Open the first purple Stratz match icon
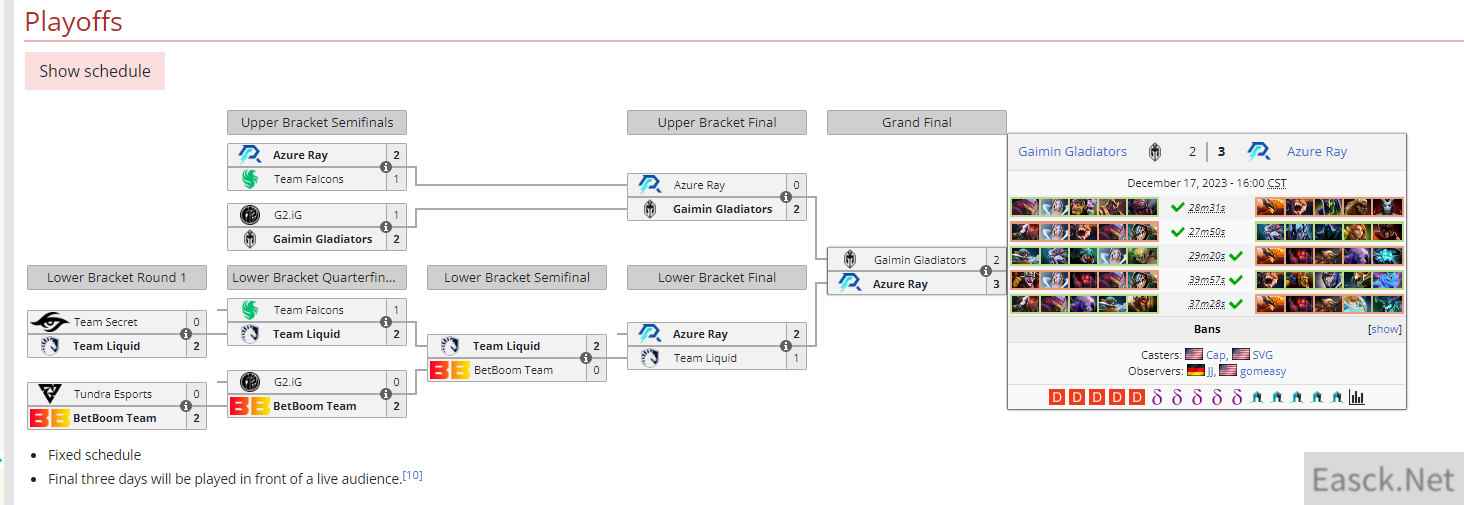Screen dimensions: 1464x505 coord(1157,397)
